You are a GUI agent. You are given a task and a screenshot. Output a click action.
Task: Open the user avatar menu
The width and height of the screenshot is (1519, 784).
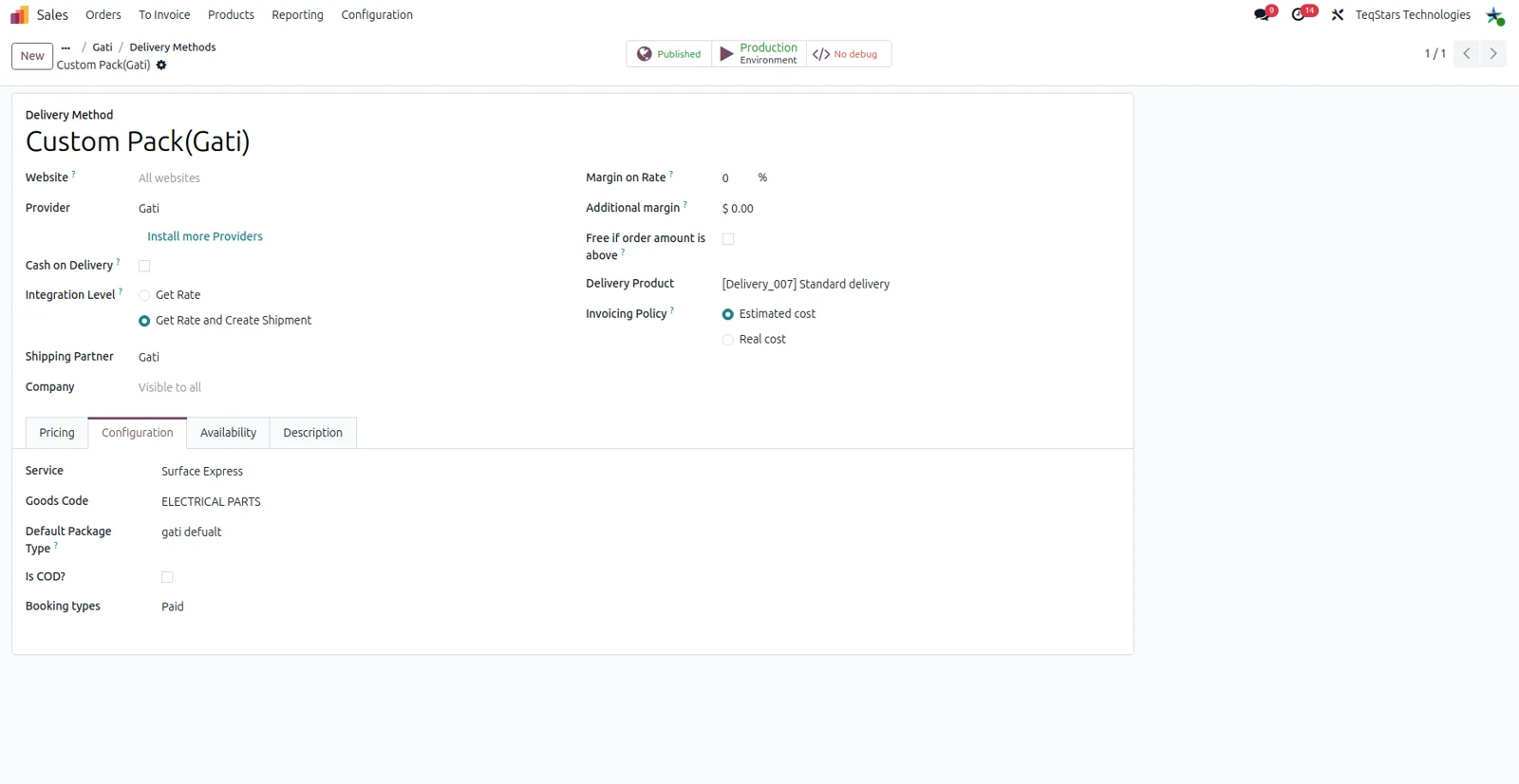[x=1495, y=15]
